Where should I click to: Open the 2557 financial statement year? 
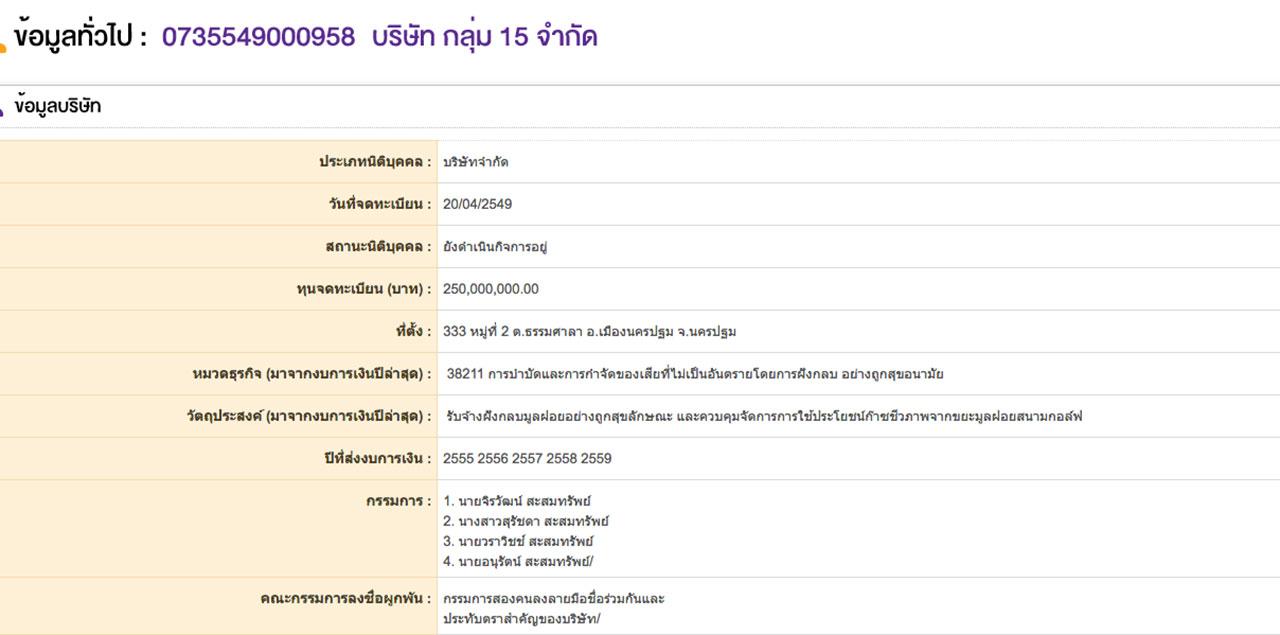click(526, 458)
